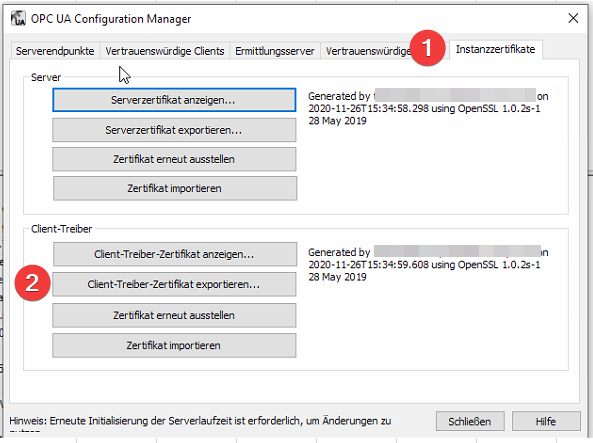The image size is (593, 443).
Task: Click Zertifikat importieren in Server group
Action: pyautogui.click(x=175, y=188)
